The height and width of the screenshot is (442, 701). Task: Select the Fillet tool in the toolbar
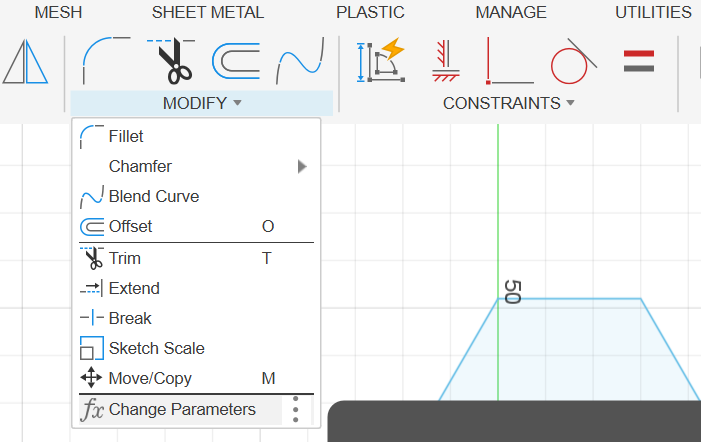pyautogui.click(x=106, y=61)
